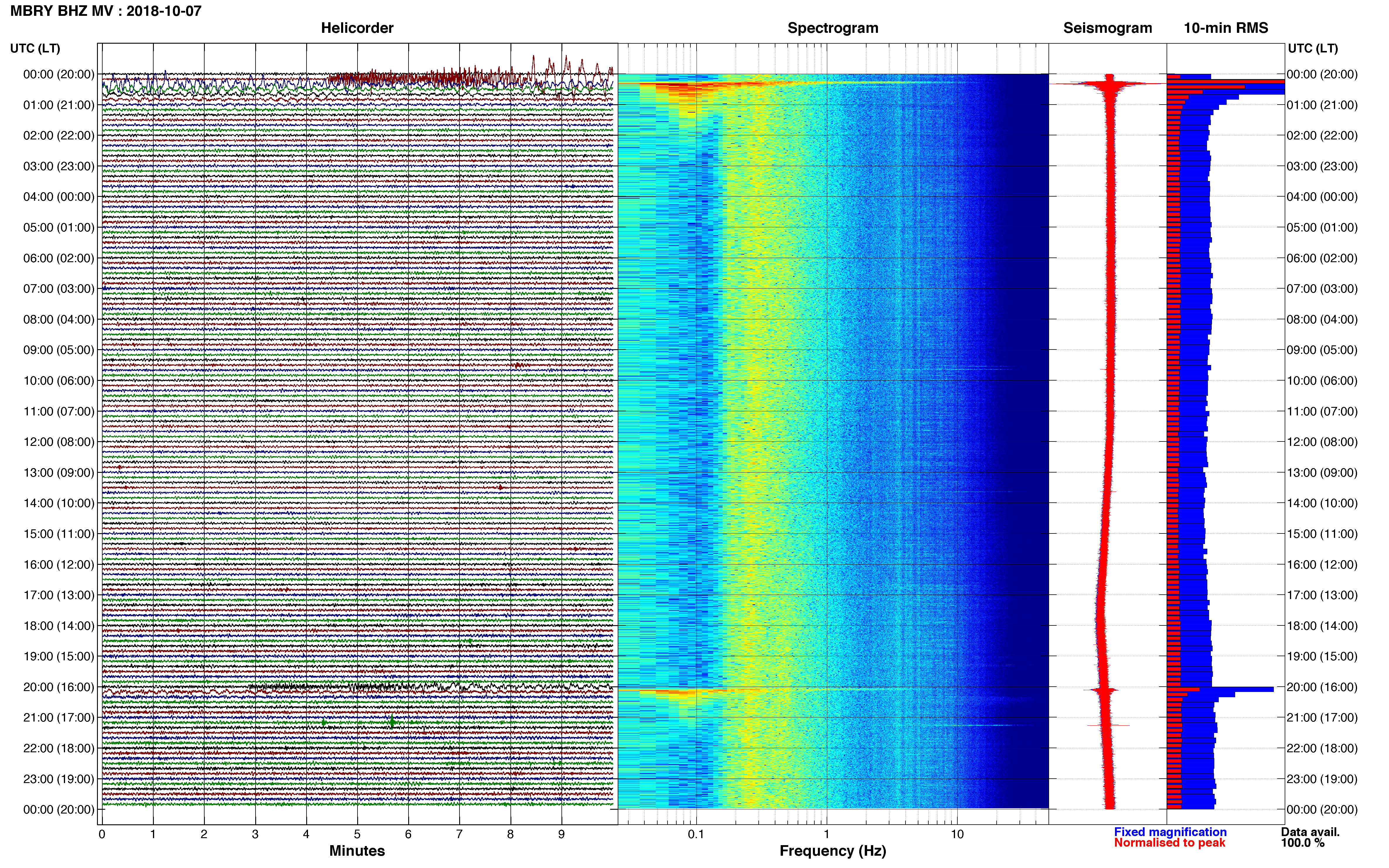
Task: Click the left 'UTC (LT)' axis label
Action: click(35, 48)
